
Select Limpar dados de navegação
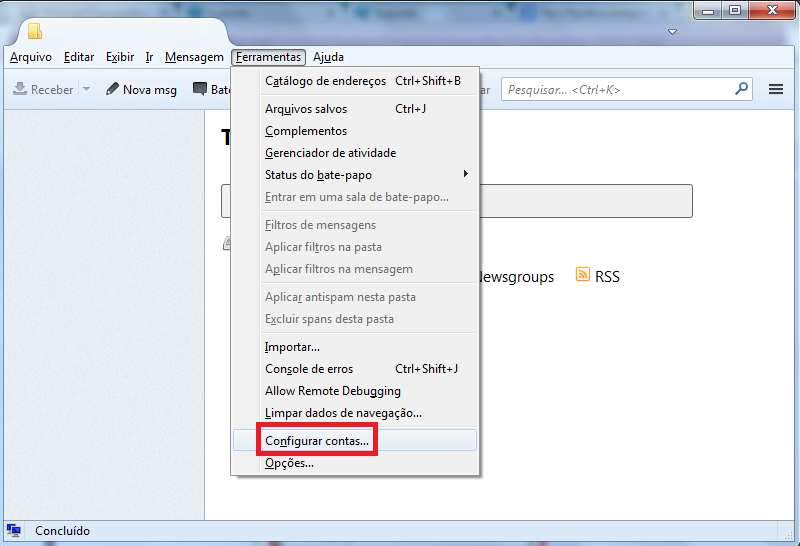[343, 413]
